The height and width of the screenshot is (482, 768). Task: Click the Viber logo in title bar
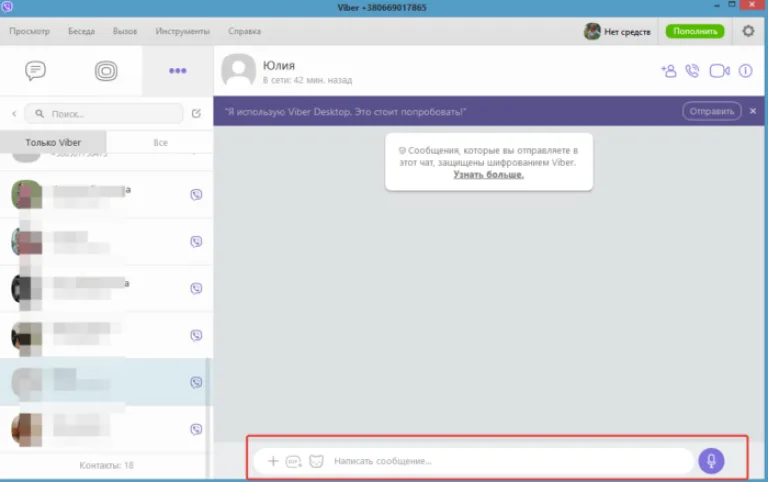[7, 6]
